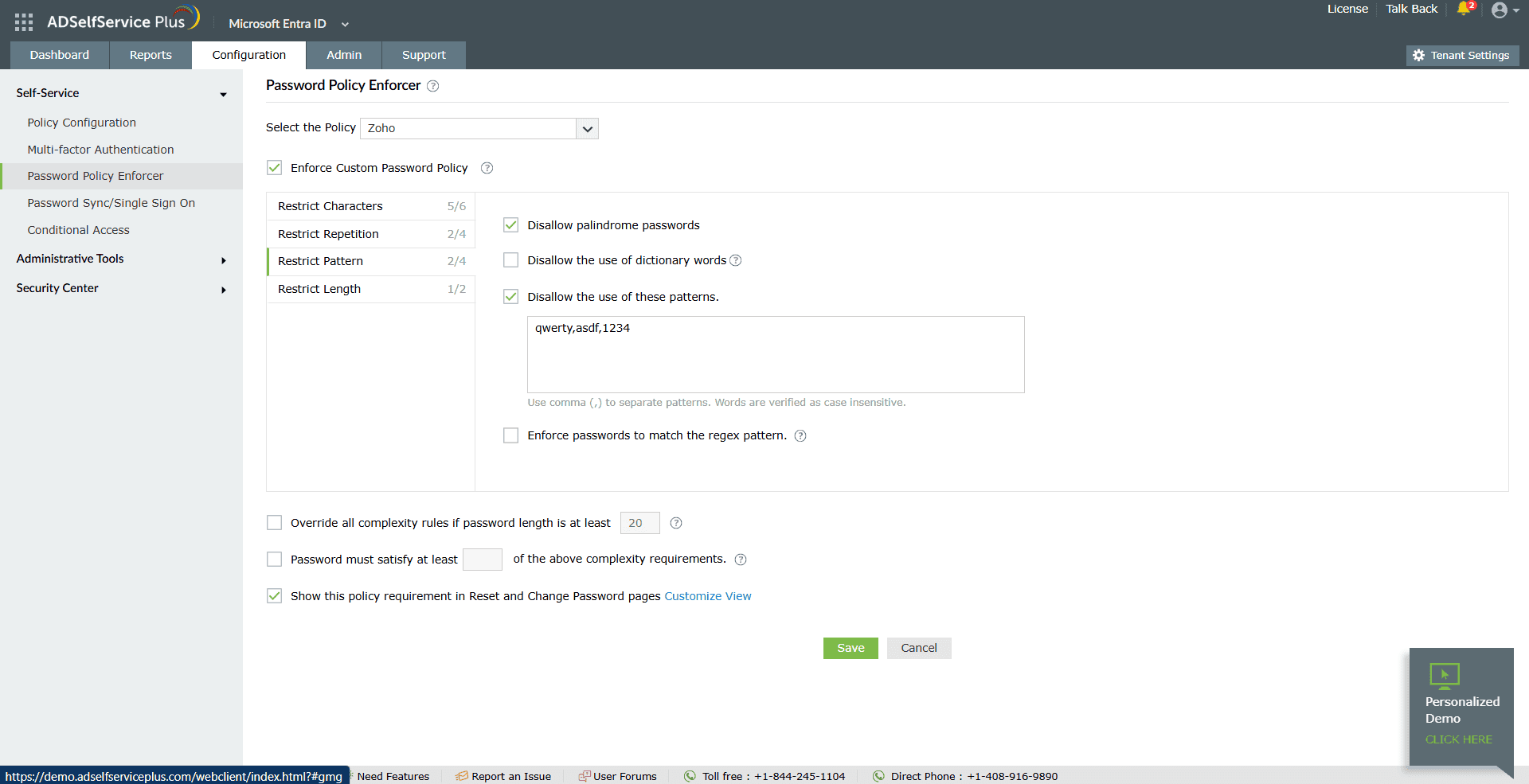1529x784 pixels.
Task: Toggle Enforce Custom Password Policy checkbox
Action: point(275,167)
